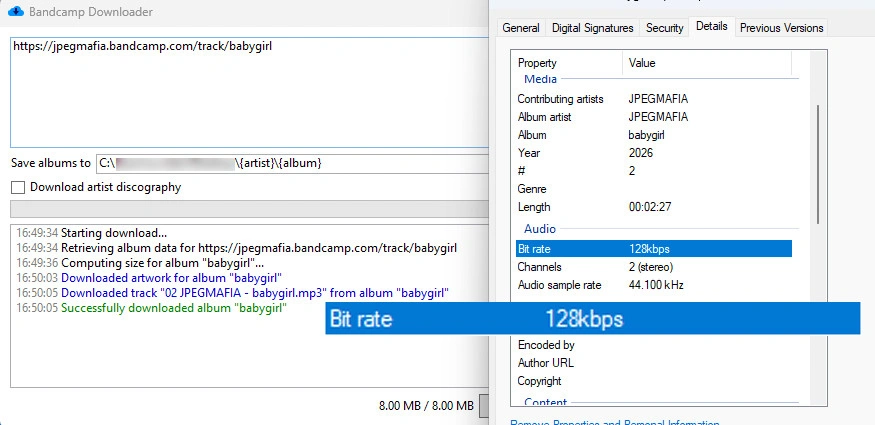Select the Author URL row
Image resolution: width=875 pixels, height=425 pixels.
[x=654, y=363]
